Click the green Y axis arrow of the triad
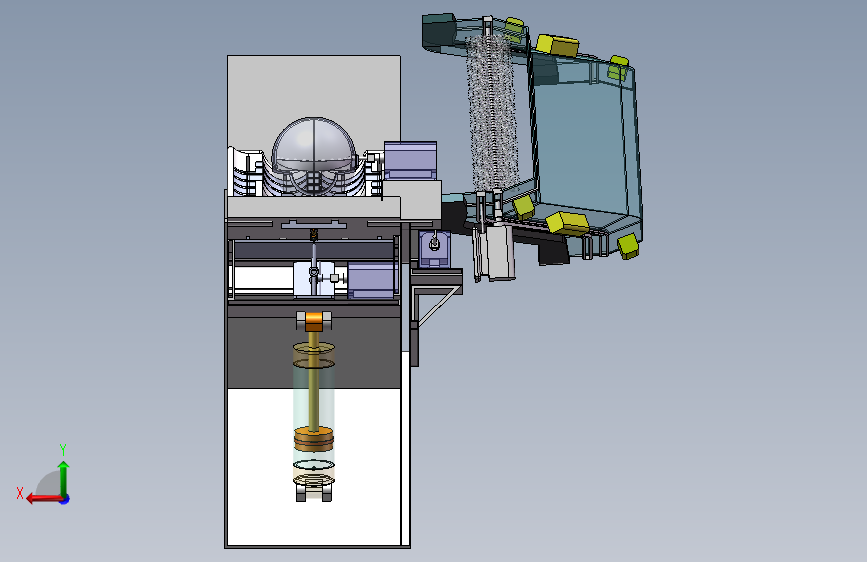Image resolution: width=867 pixels, height=562 pixels. pos(64,478)
